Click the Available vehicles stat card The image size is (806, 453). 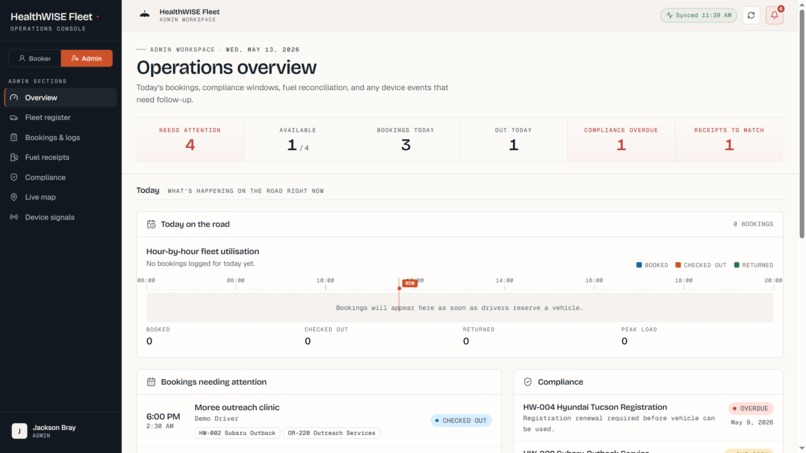(x=298, y=140)
